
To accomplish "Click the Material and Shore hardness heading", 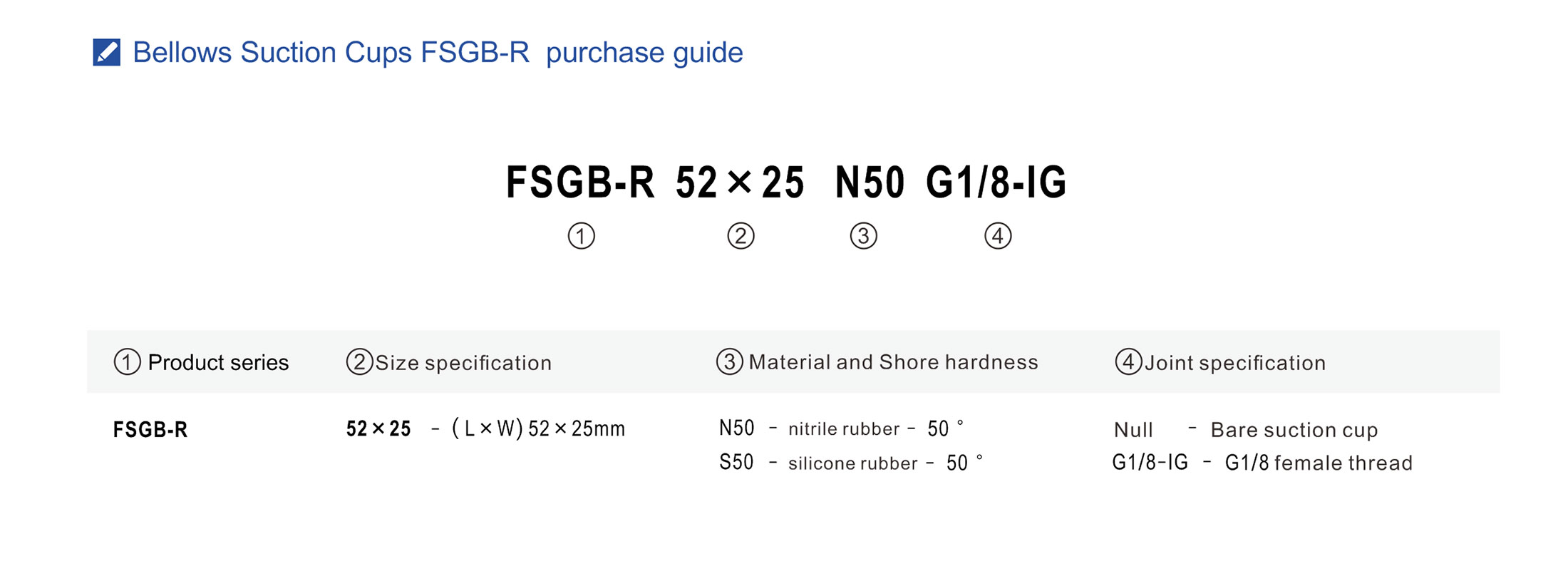I will [x=893, y=362].
